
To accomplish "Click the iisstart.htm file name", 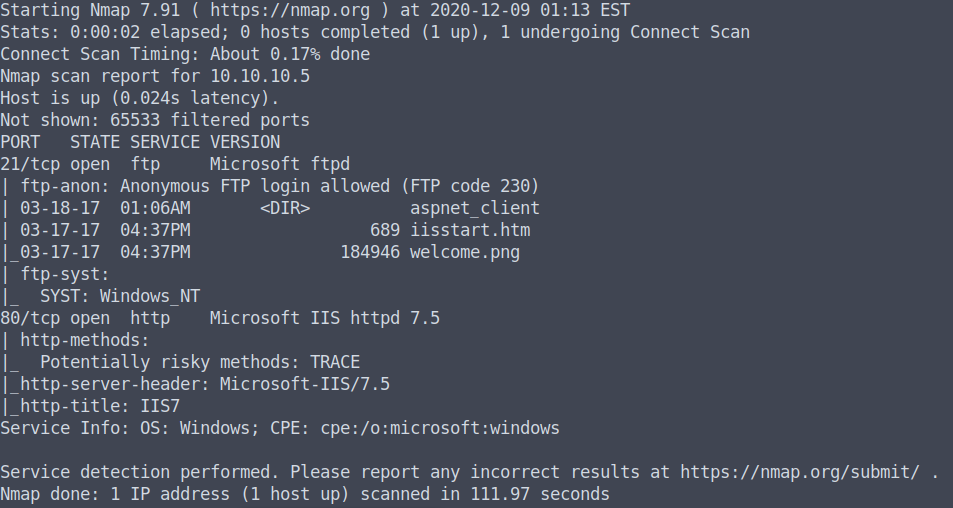I will (469, 230).
